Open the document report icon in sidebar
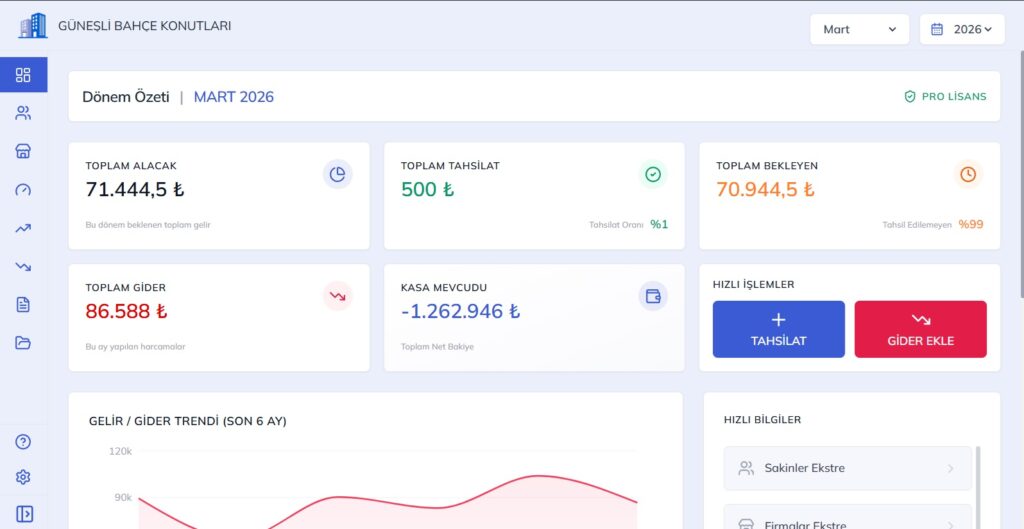The width and height of the screenshot is (1024, 529). point(23,304)
